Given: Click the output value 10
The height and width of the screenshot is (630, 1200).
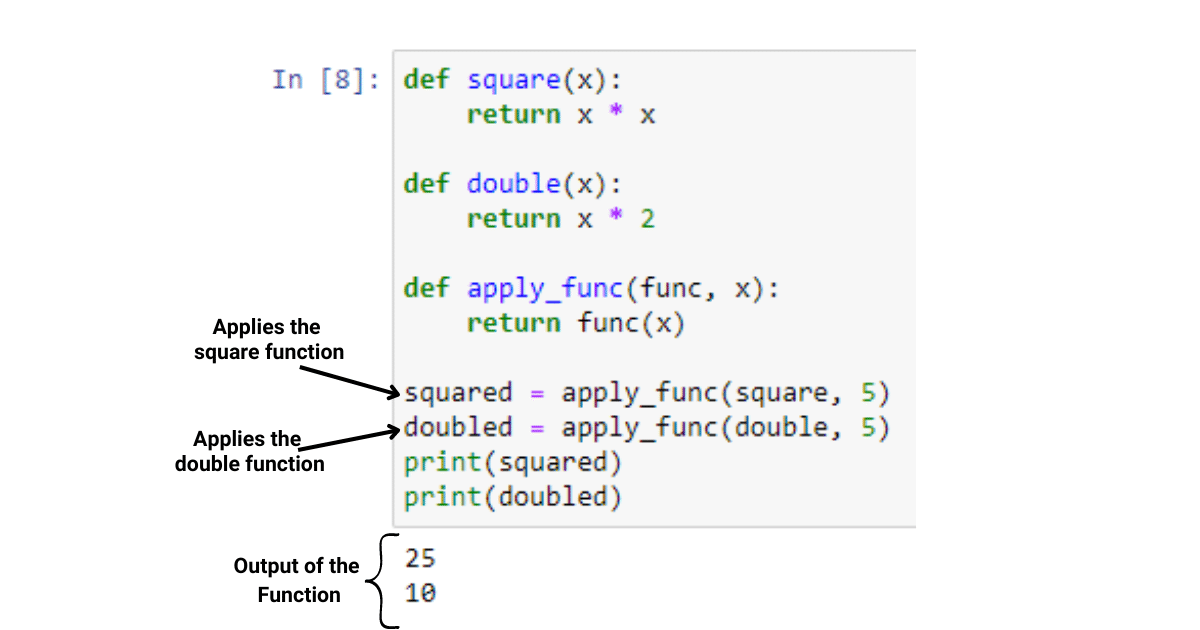Looking at the screenshot, I should click(x=420, y=593).
